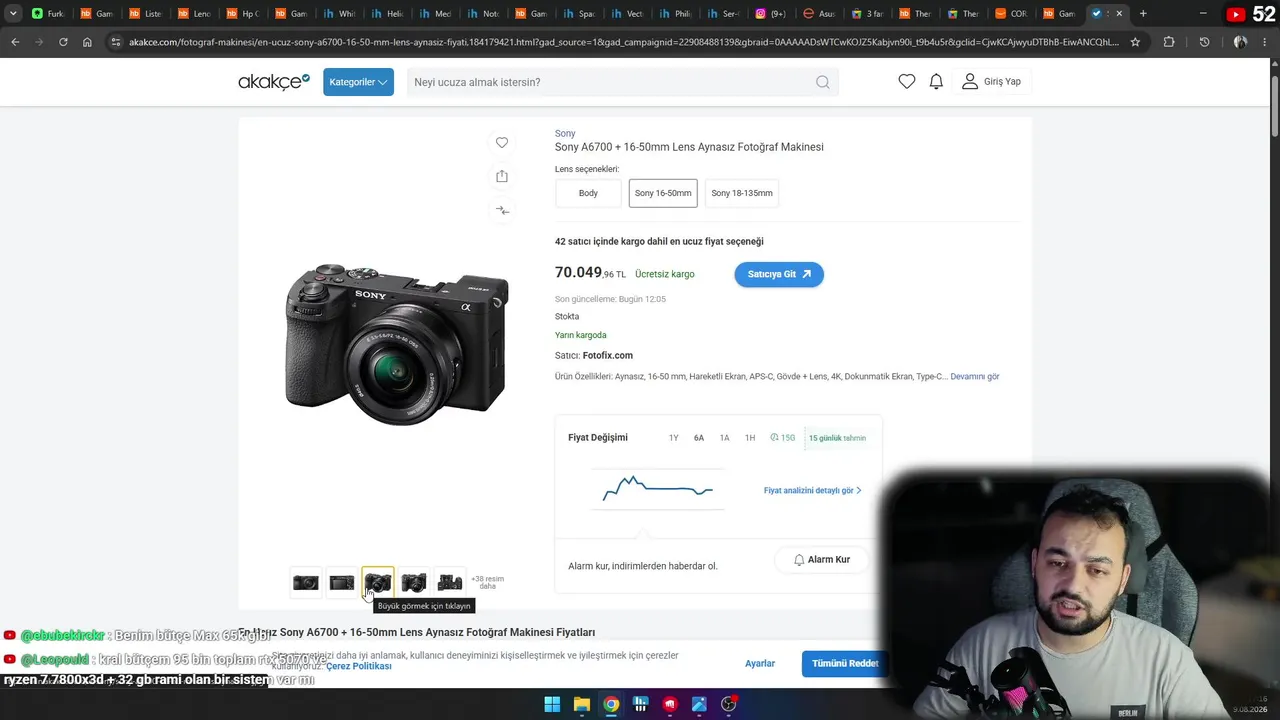
Task: Switch to the Instagram browser tab
Action: point(771,14)
